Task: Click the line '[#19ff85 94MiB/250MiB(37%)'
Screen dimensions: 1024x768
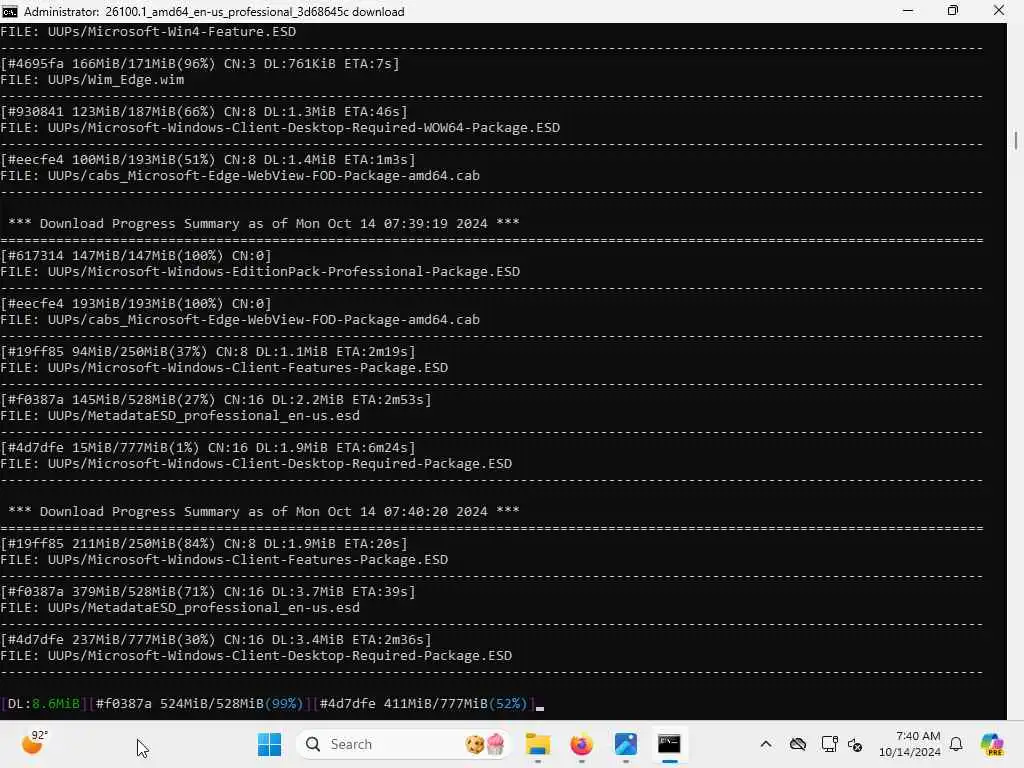Action: coord(208,351)
